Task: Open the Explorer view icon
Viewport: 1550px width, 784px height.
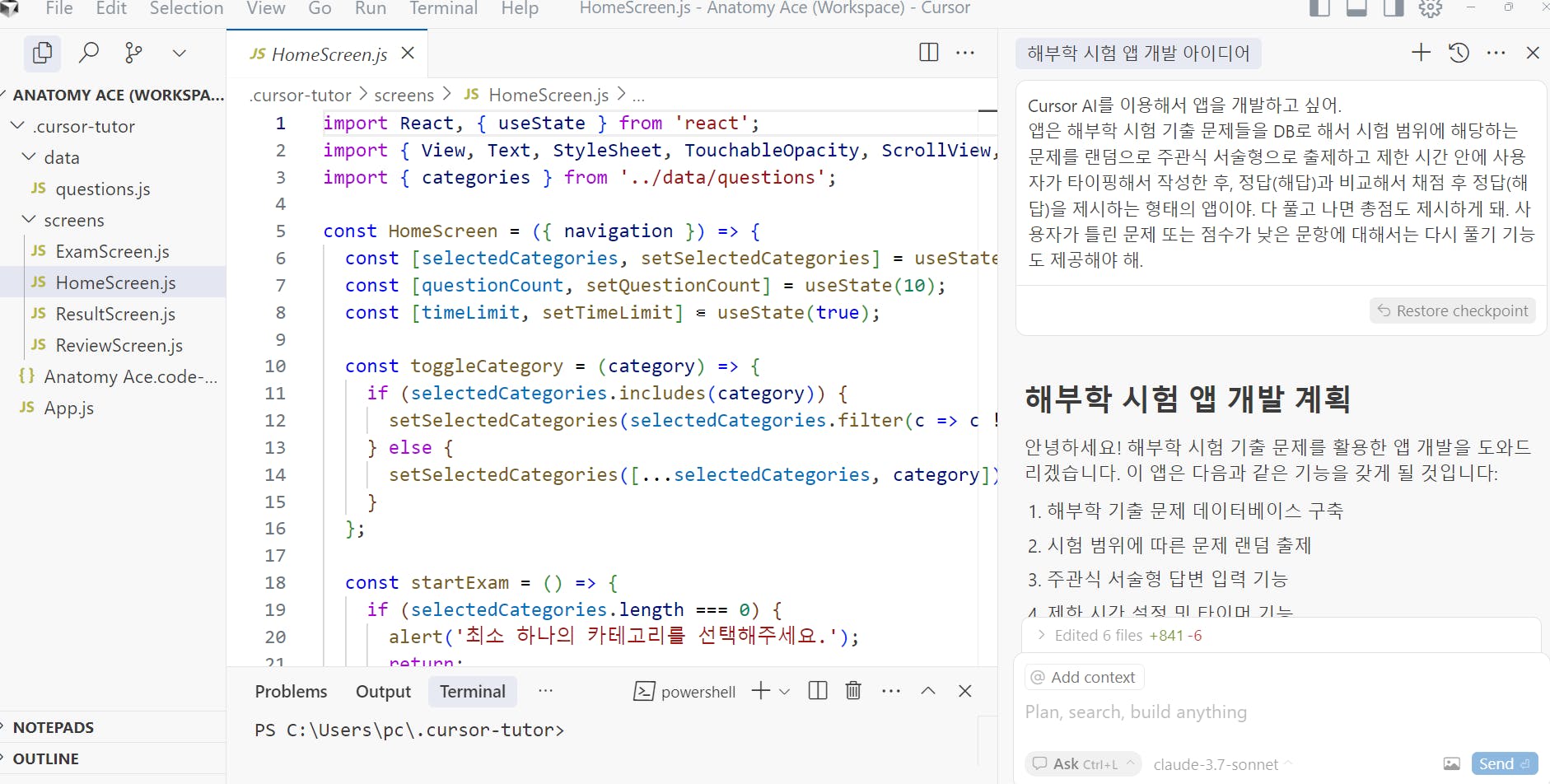Action: click(x=42, y=54)
